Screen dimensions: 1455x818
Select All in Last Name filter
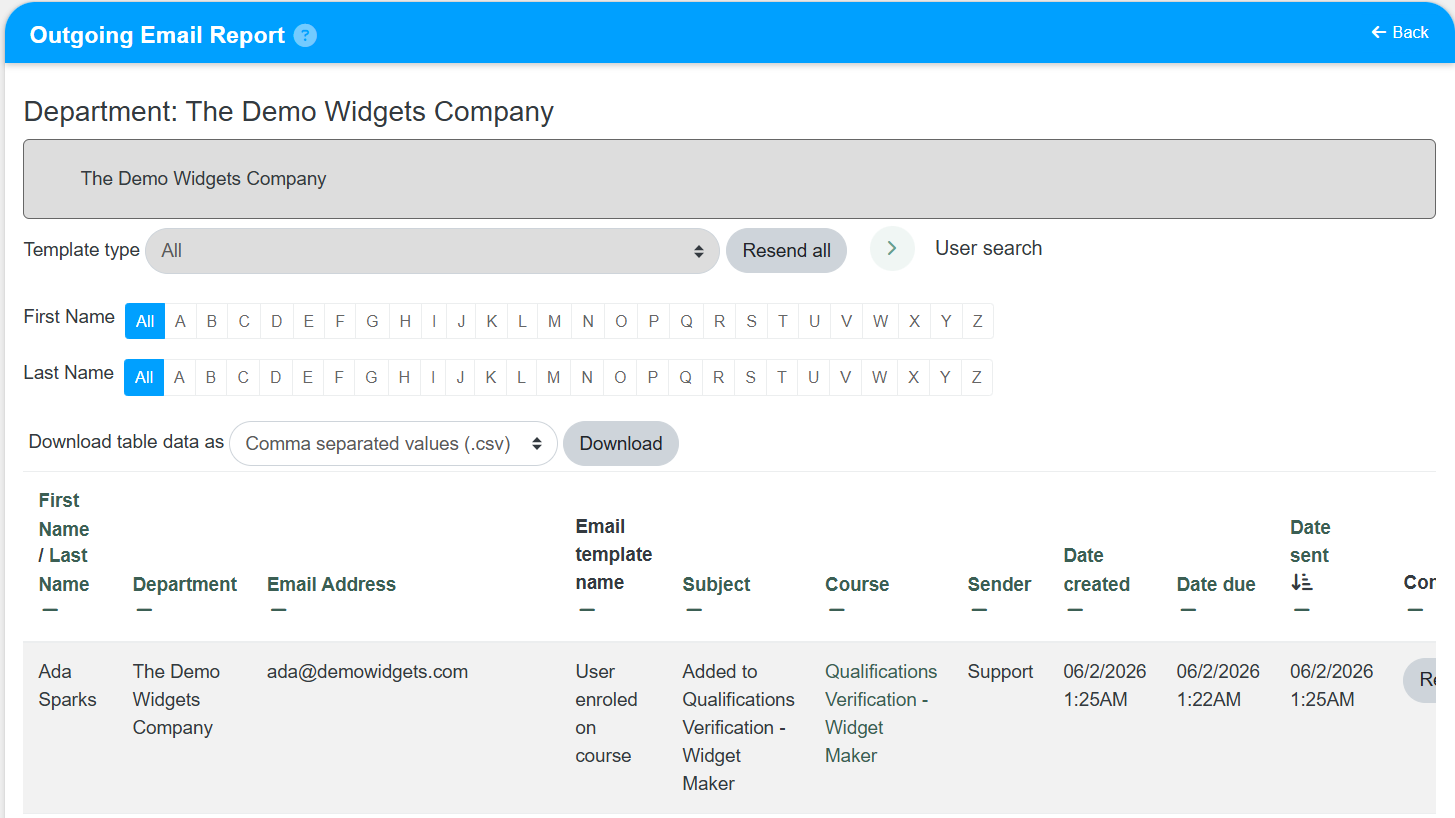pos(144,377)
